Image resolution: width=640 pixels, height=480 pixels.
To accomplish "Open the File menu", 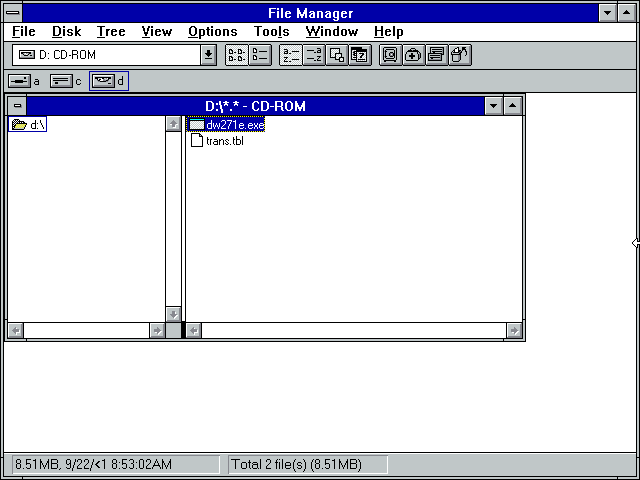I will click(x=23, y=31).
